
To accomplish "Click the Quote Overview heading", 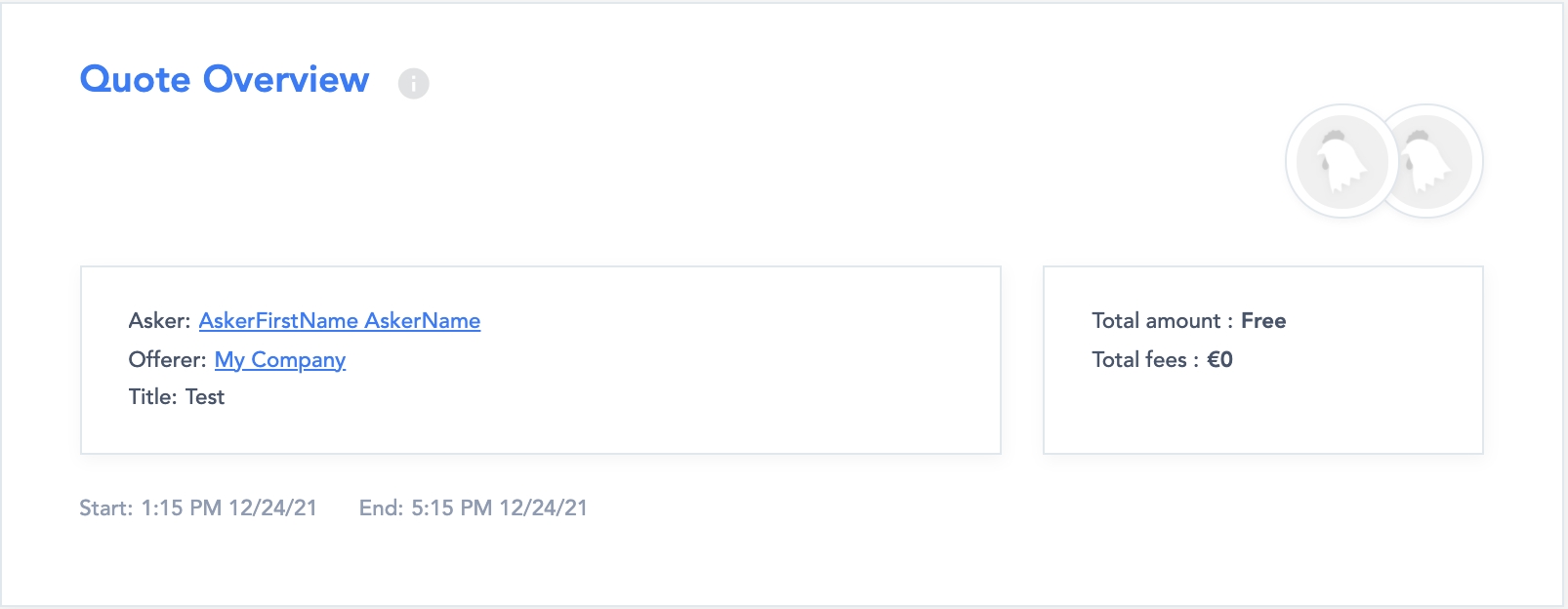I will tap(224, 79).
